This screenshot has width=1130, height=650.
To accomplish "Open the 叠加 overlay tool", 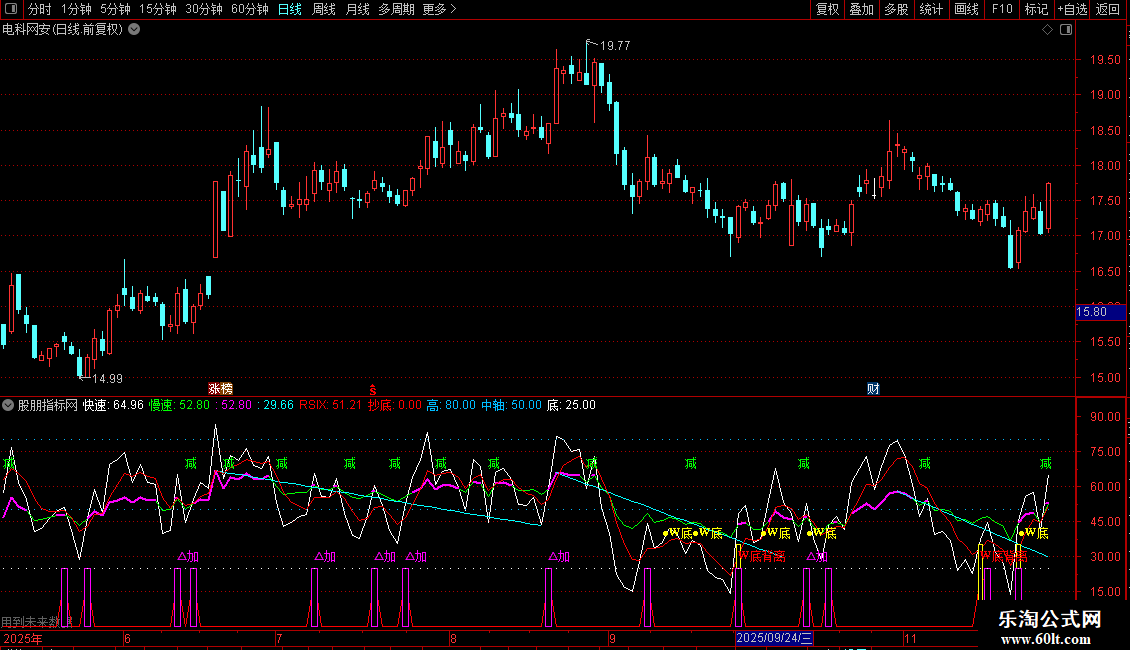I will click(x=861, y=9).
